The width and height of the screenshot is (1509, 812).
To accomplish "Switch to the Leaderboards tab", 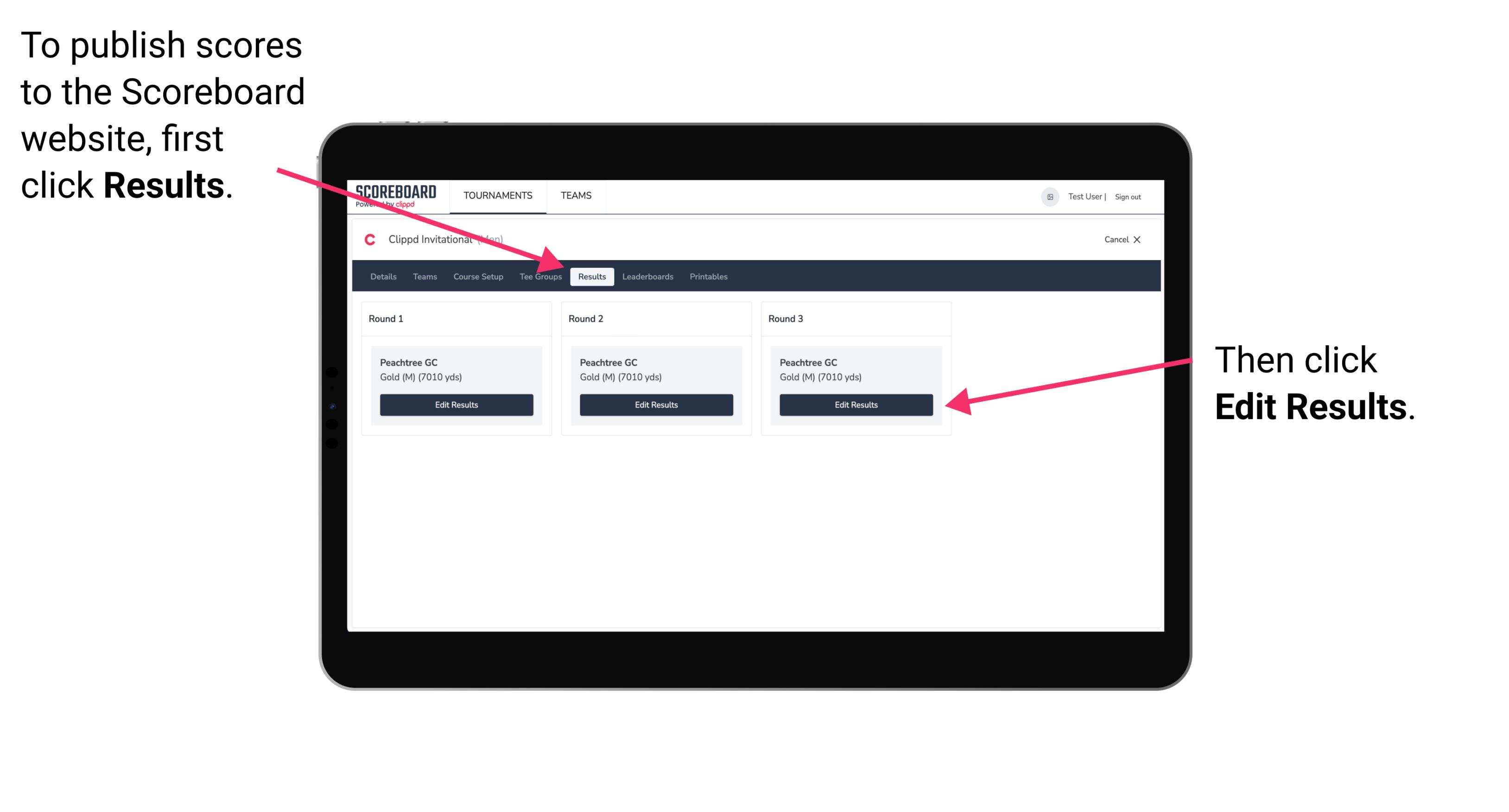I will point(648,277).
